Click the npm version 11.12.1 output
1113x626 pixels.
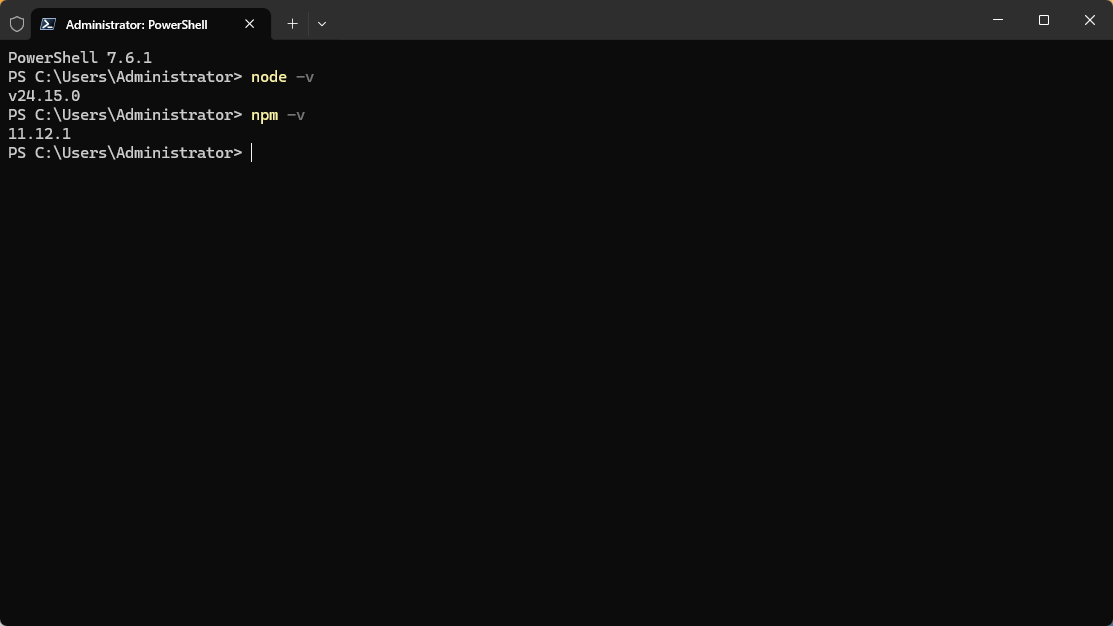click(38, 133)
